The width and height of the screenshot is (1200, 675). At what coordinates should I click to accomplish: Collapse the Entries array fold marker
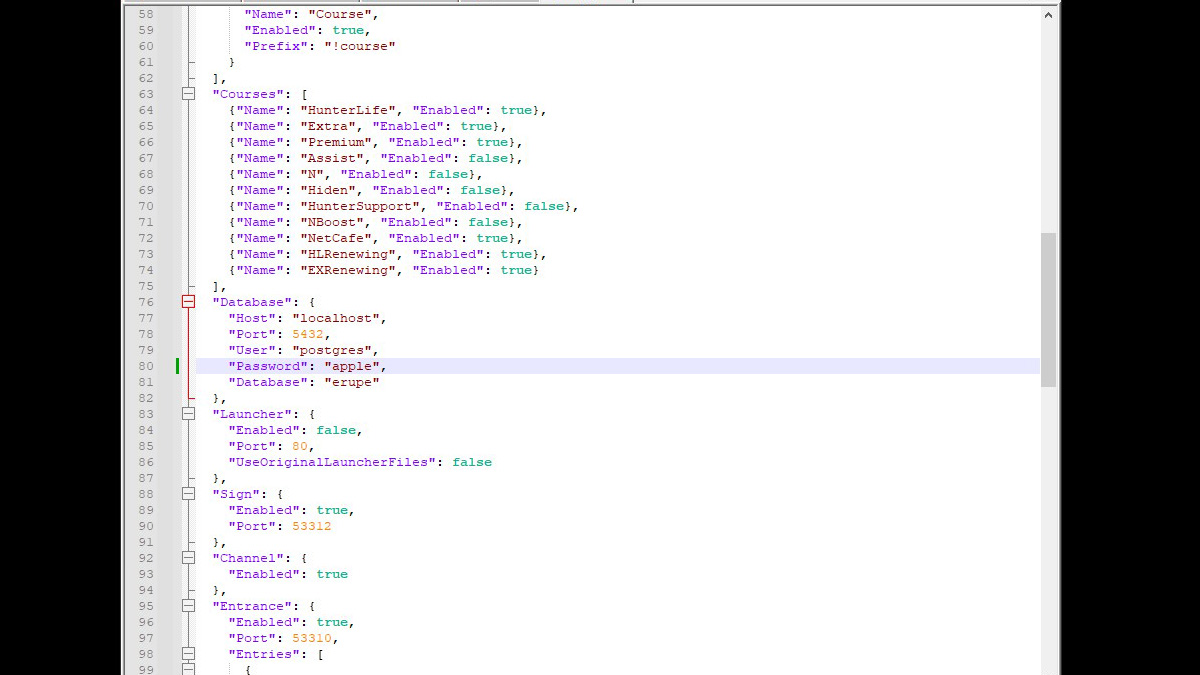pos(189,654)
